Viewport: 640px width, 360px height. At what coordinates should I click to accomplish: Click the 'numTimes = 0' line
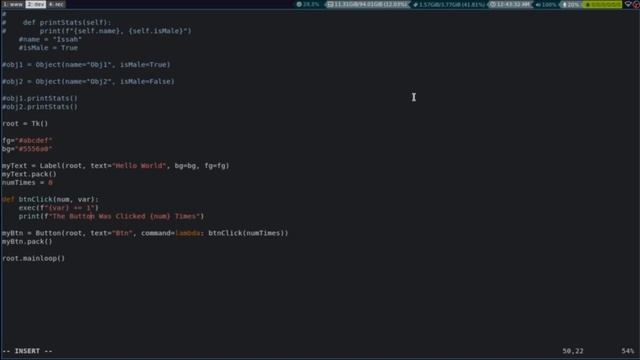click(27, 182)
